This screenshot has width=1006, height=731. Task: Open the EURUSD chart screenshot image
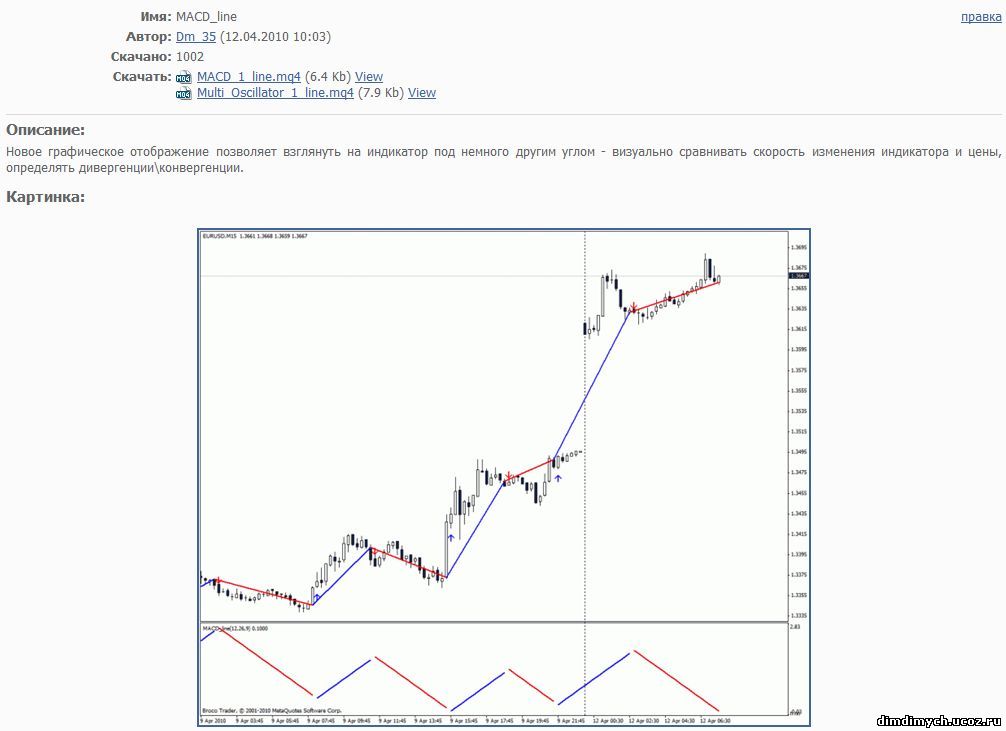pyautogui.click(x=504, y=477)
